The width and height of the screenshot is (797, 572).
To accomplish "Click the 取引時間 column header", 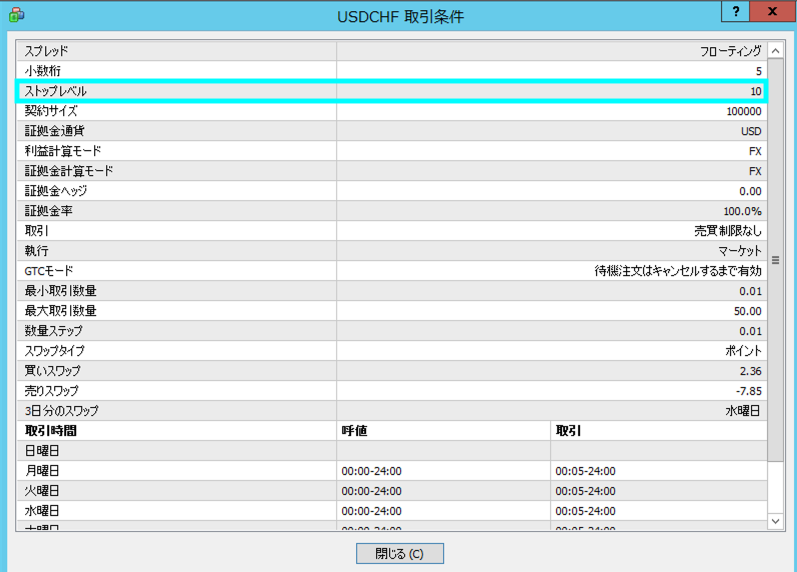I will (x=51, y=431).
